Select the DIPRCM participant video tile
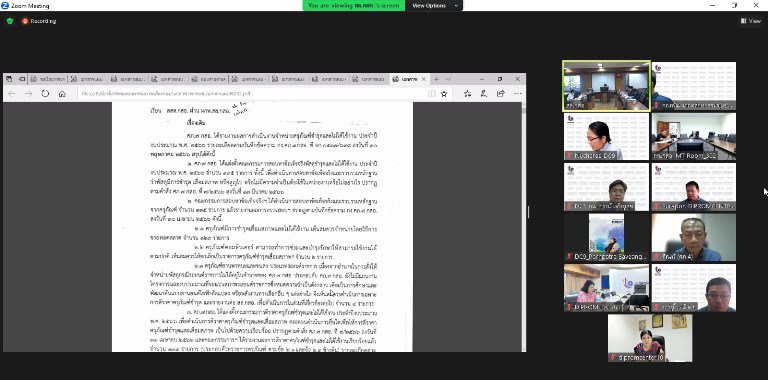 (x=606, y=287)
